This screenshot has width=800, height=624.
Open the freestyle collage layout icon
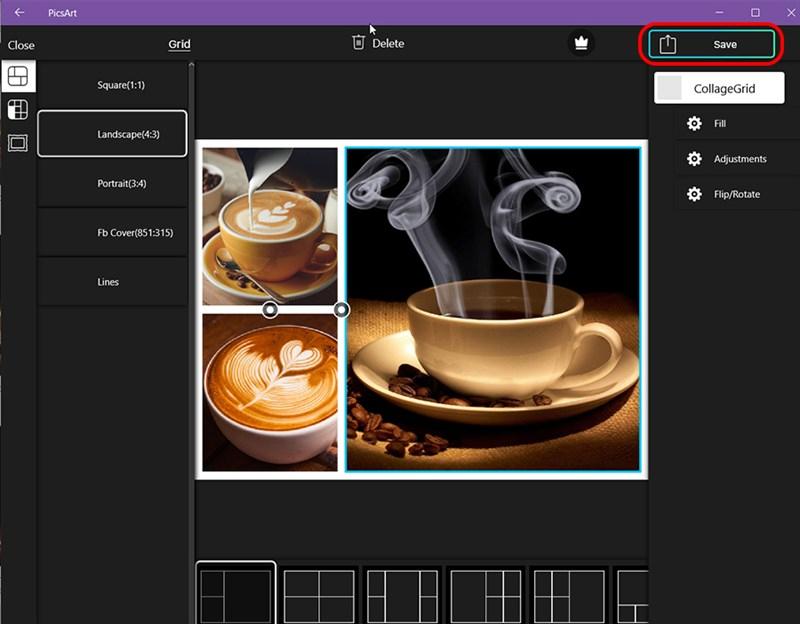coord(17,110)
